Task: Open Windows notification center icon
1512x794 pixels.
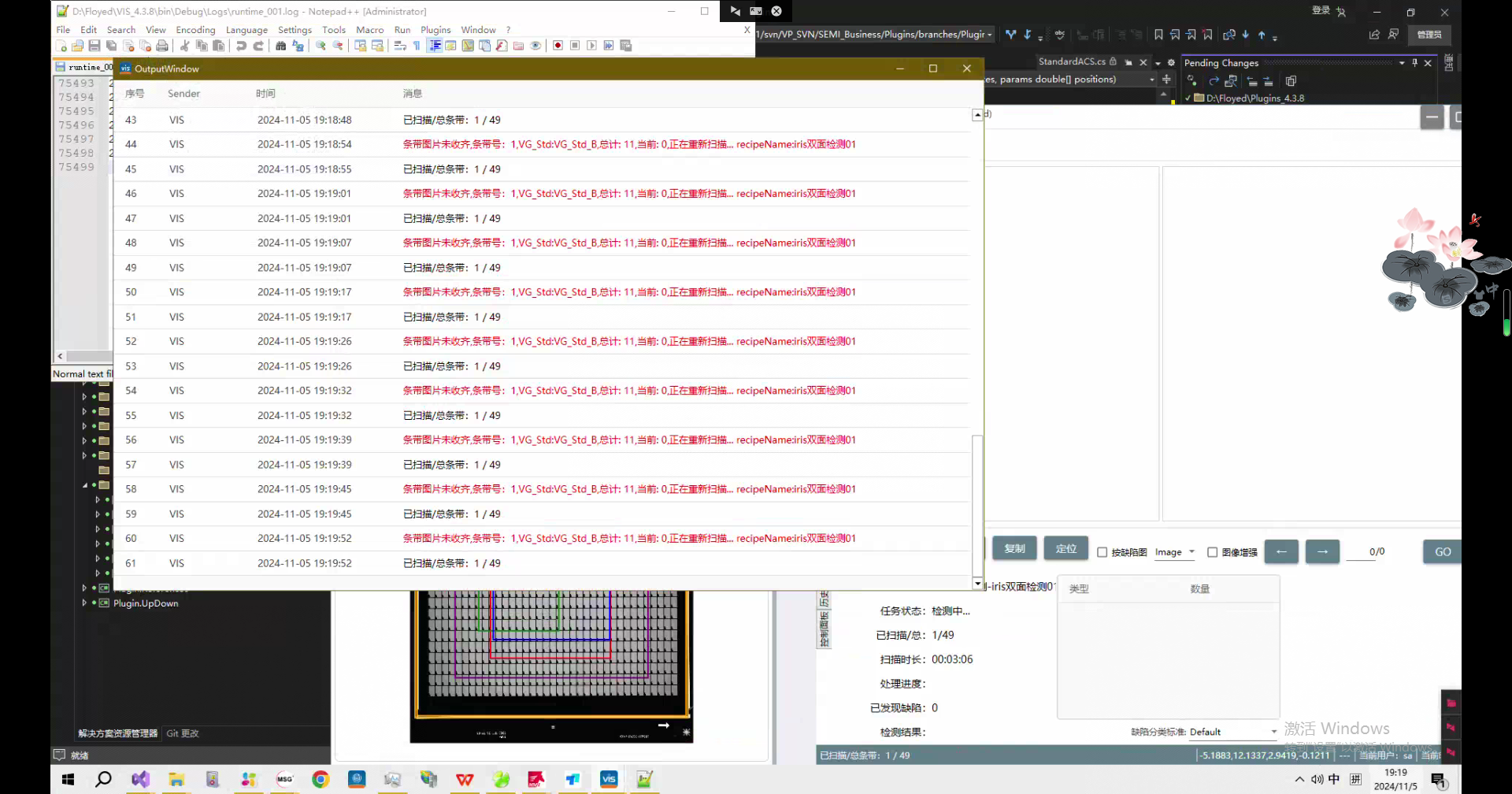Action: tap(1438, 780)
